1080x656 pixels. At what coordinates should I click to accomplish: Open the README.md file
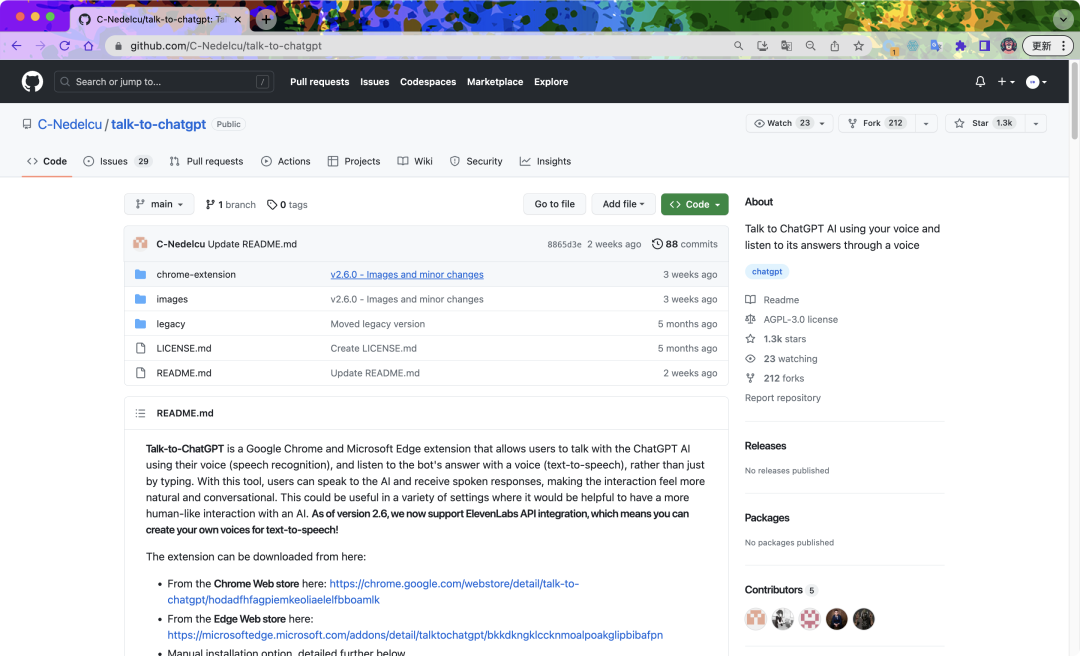(184, 373)
